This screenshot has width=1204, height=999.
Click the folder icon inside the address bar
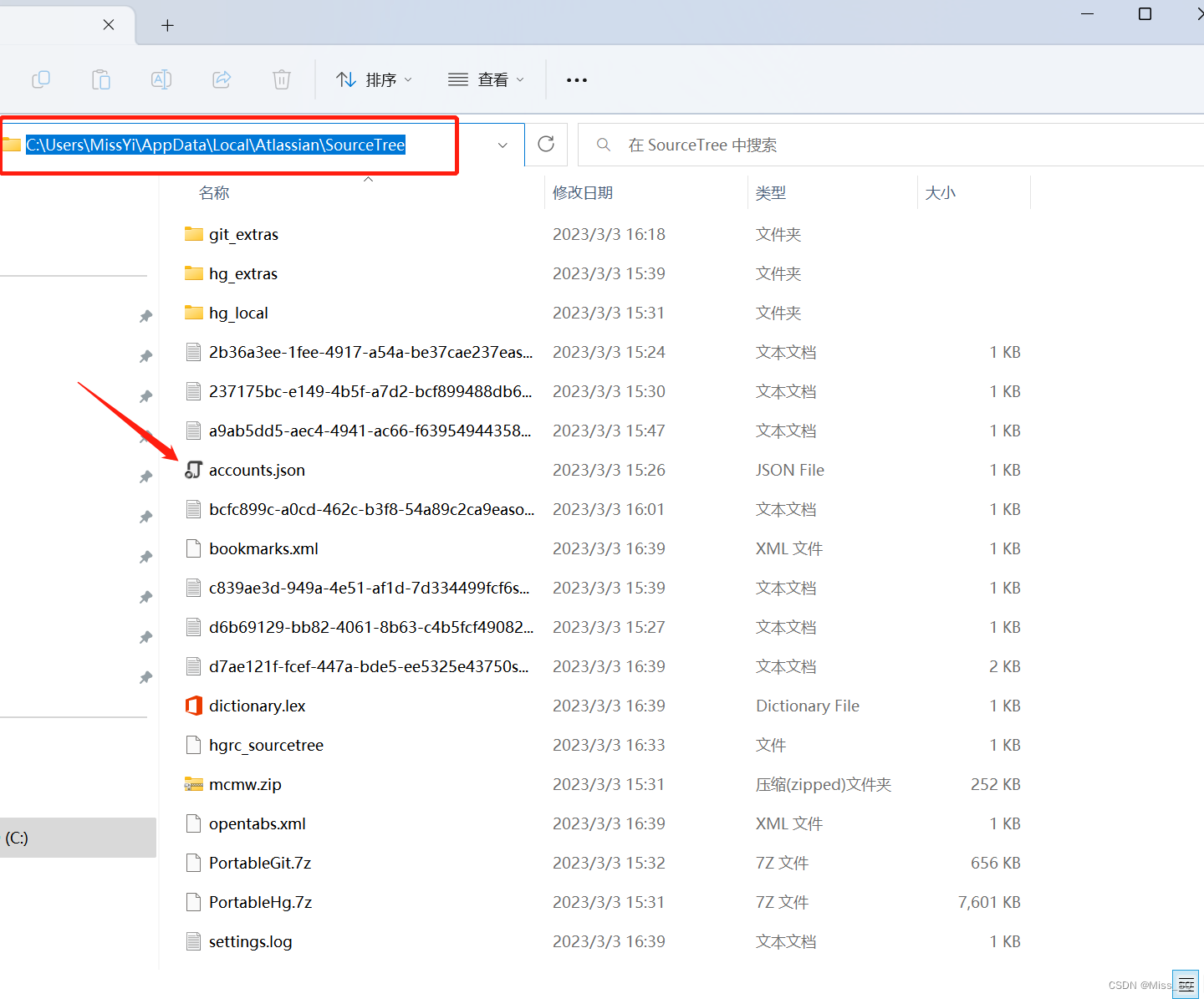tap(12, 144)
